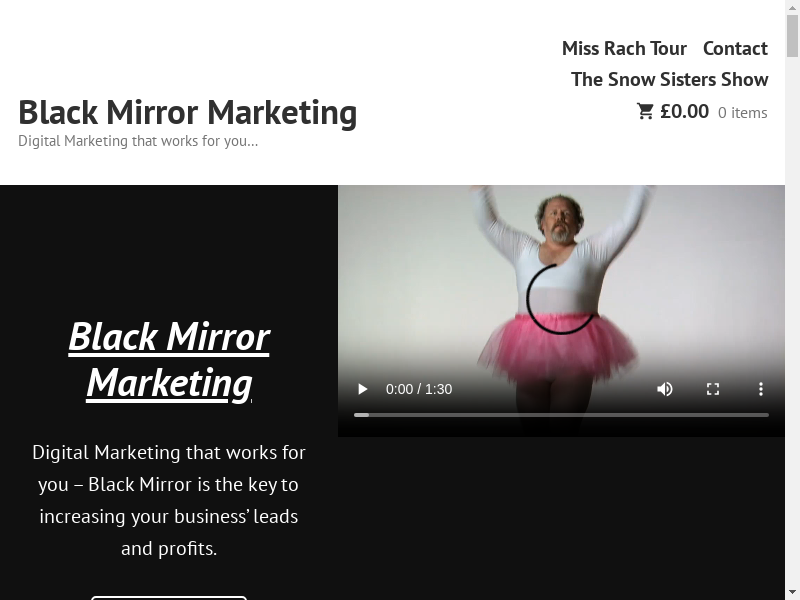Seek along the video progress bar

[561, 415]
